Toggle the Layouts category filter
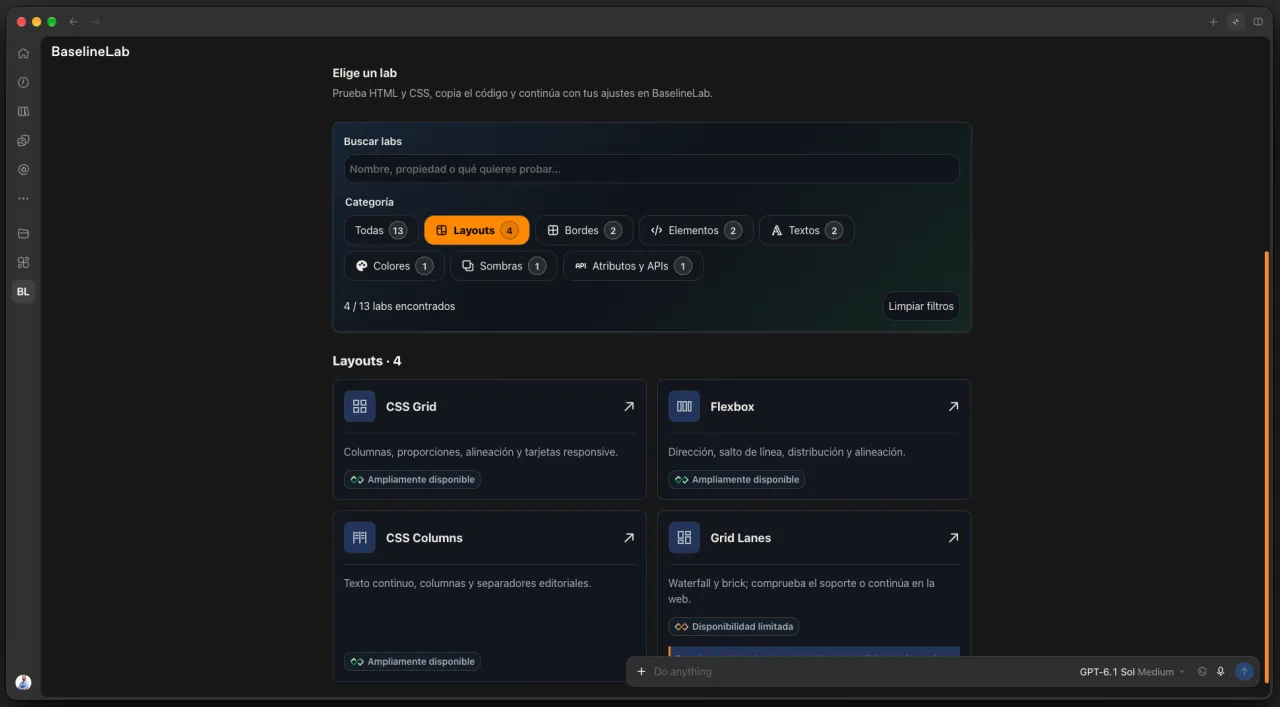This screenshot has height=707, width=1280. (477, 230)
